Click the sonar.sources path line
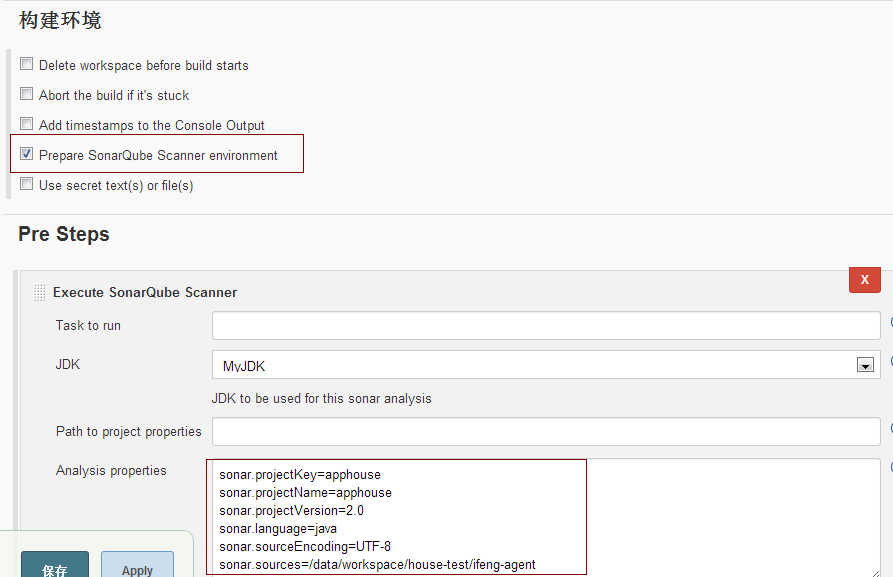 click(x=377, y=565)
